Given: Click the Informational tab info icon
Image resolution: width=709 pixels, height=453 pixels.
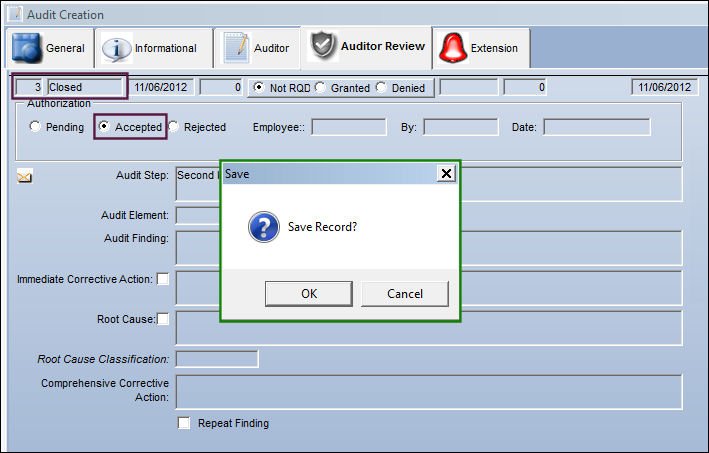Looking at the screenshot, I should pos(117,48).
